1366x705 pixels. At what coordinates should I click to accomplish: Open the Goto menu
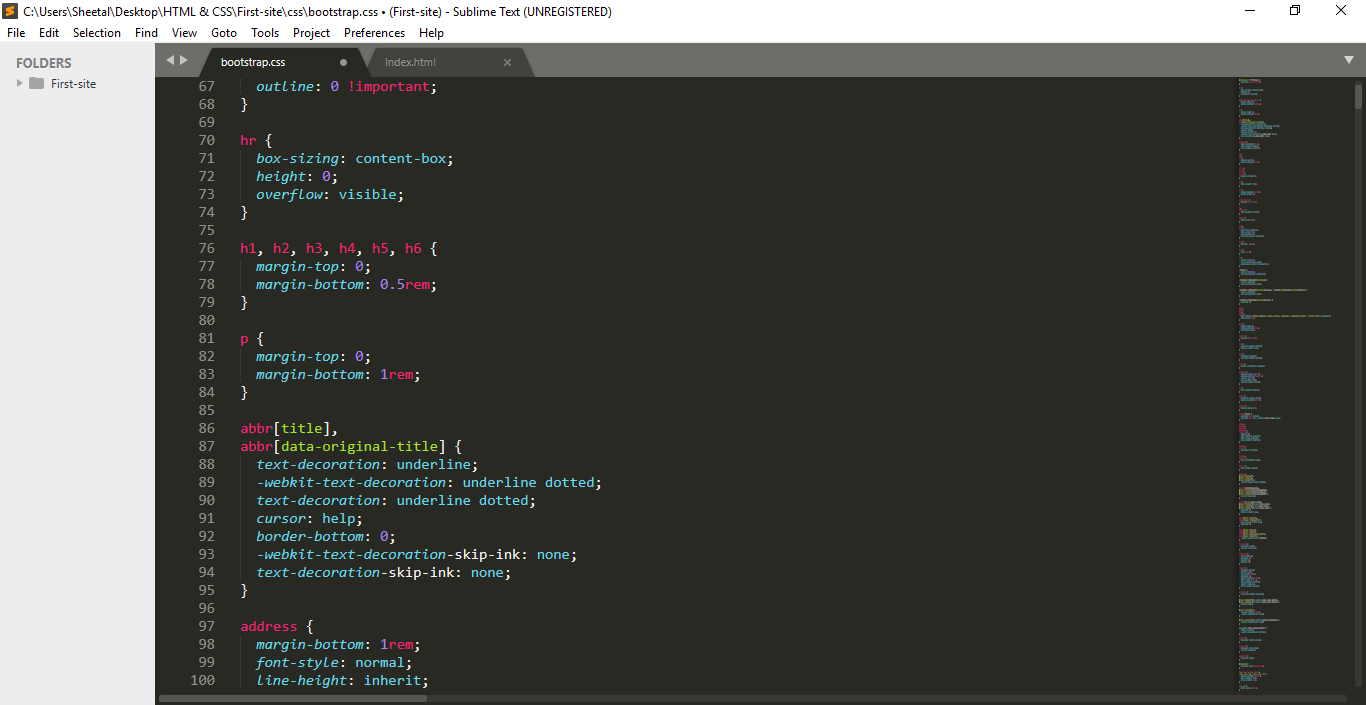224,33
